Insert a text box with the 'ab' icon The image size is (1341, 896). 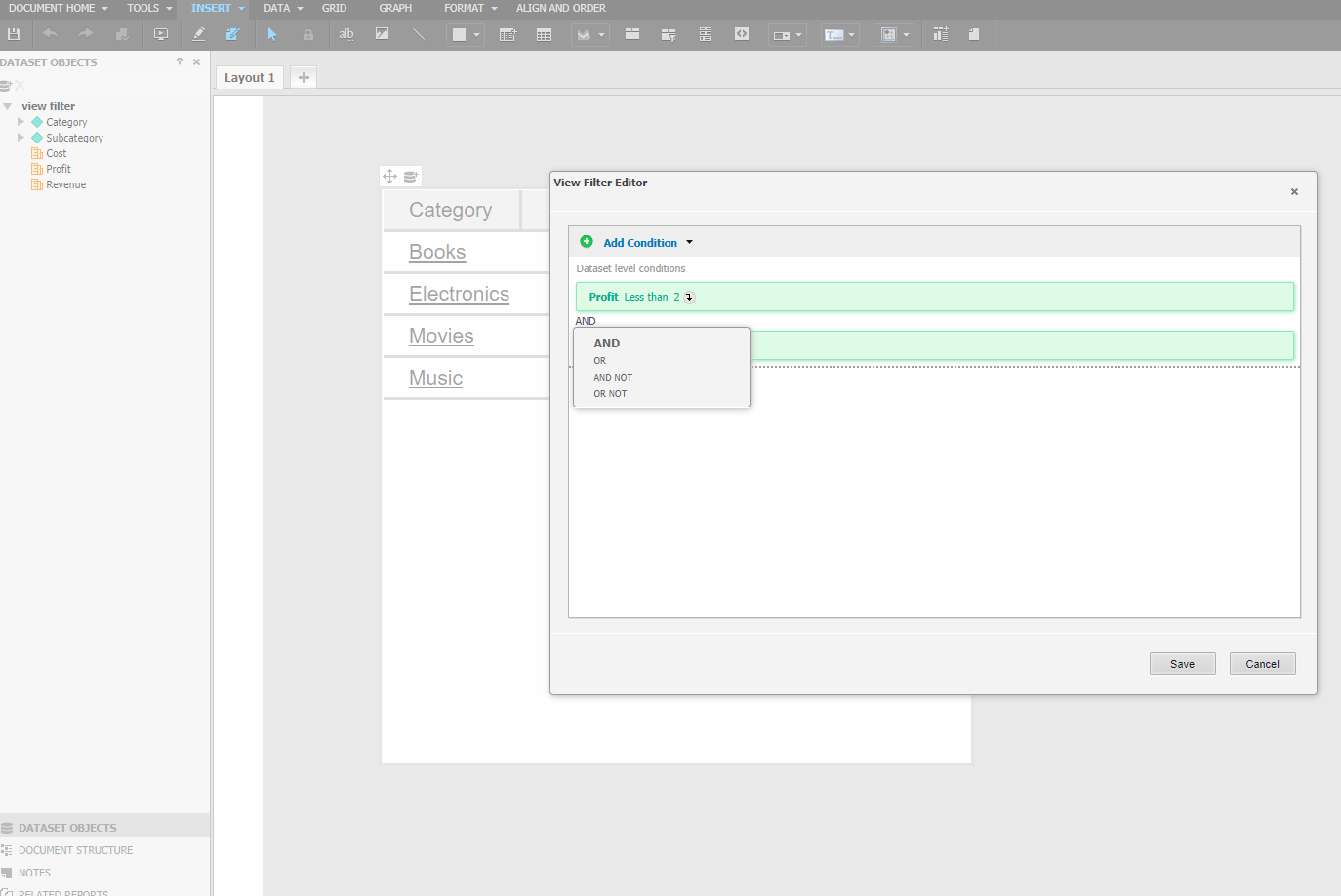(x=346, y=34)
